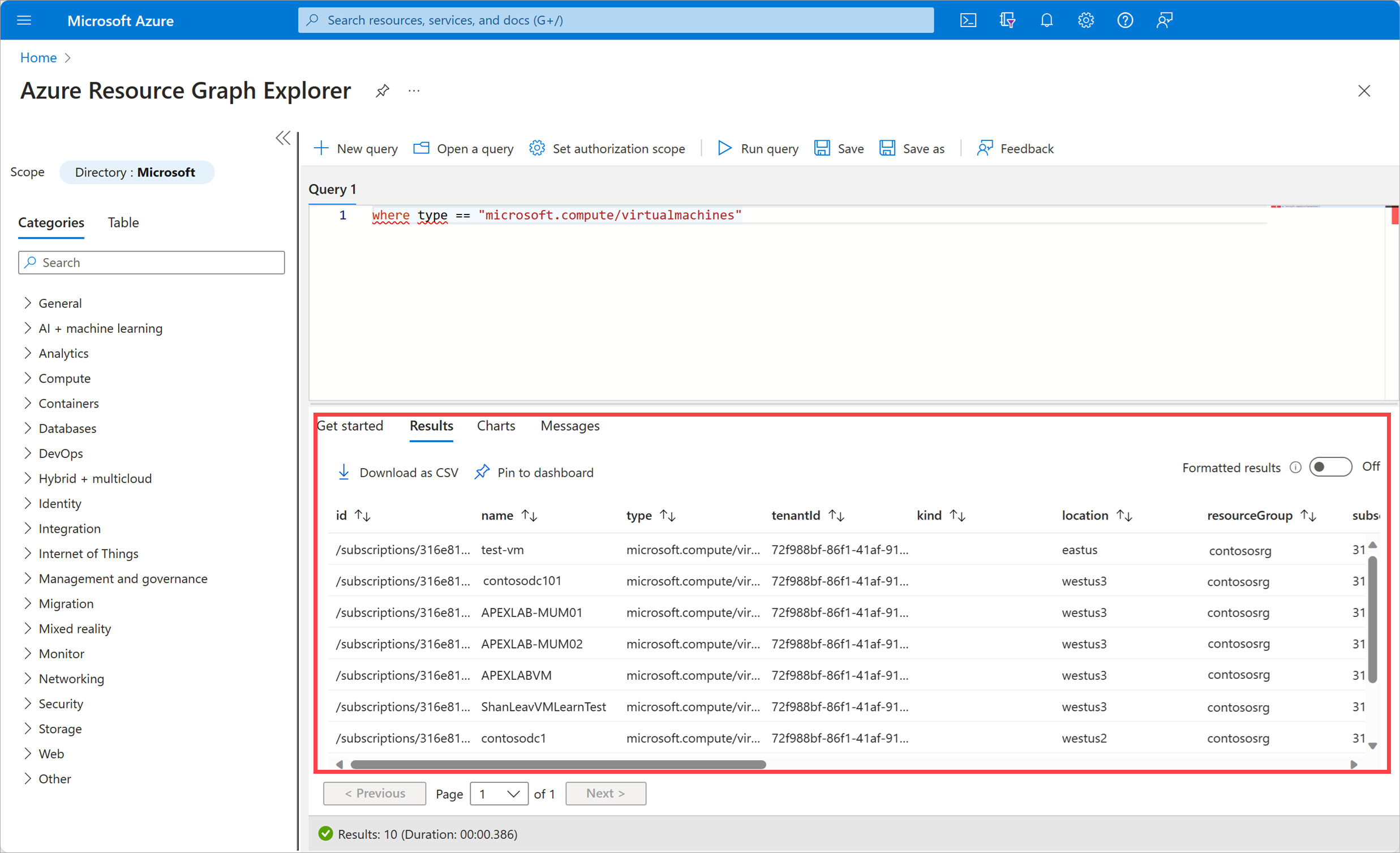Open the portal hamburger menu

(x=24, y=20)
